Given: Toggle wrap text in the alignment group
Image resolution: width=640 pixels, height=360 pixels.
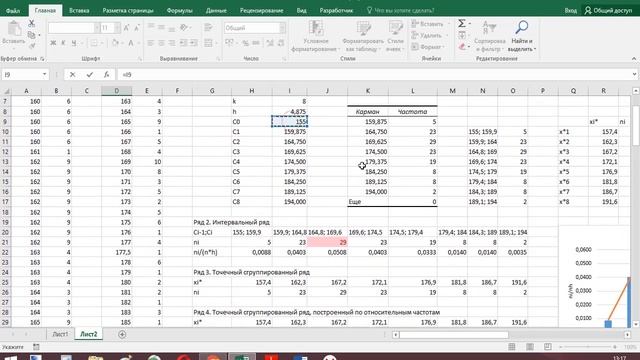Looking at the screenshot, I should 209,27.
